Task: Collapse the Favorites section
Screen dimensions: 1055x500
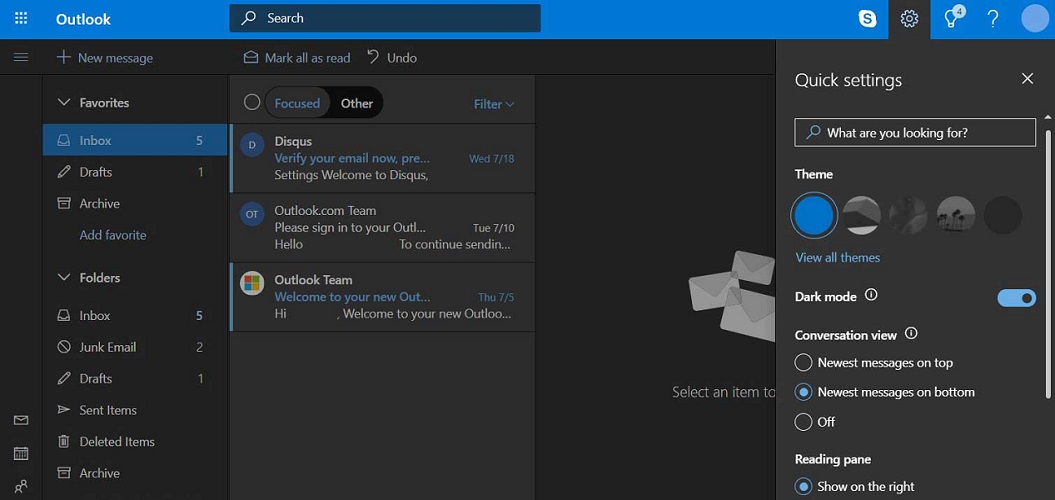Action: coord(64,102)
